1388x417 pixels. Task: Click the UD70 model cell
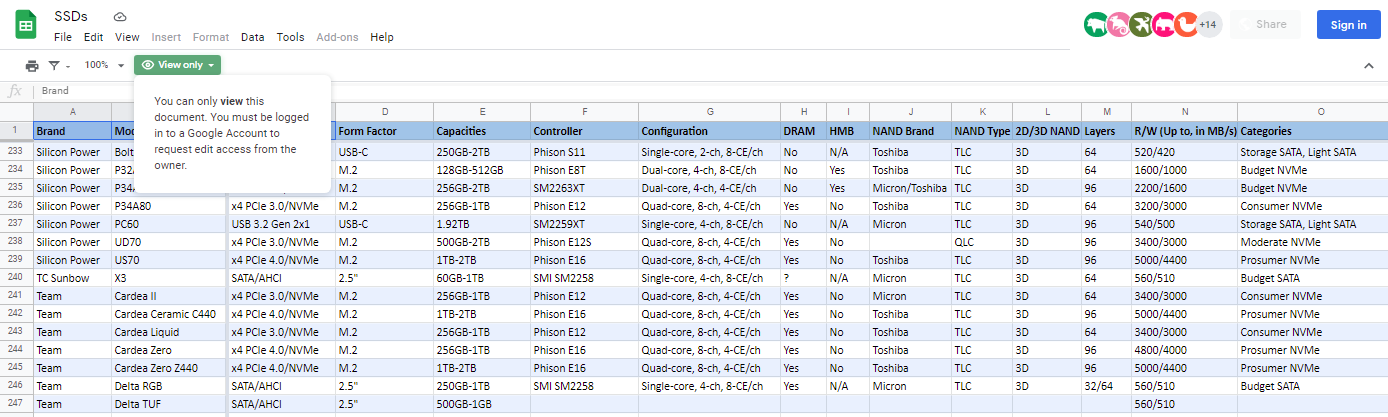pos(169,242)
